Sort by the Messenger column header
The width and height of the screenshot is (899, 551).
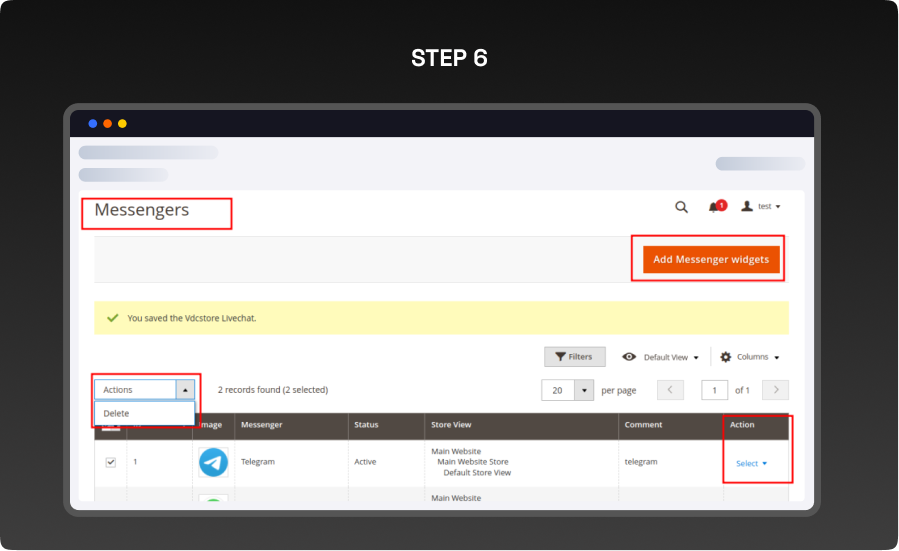point(262,425)
